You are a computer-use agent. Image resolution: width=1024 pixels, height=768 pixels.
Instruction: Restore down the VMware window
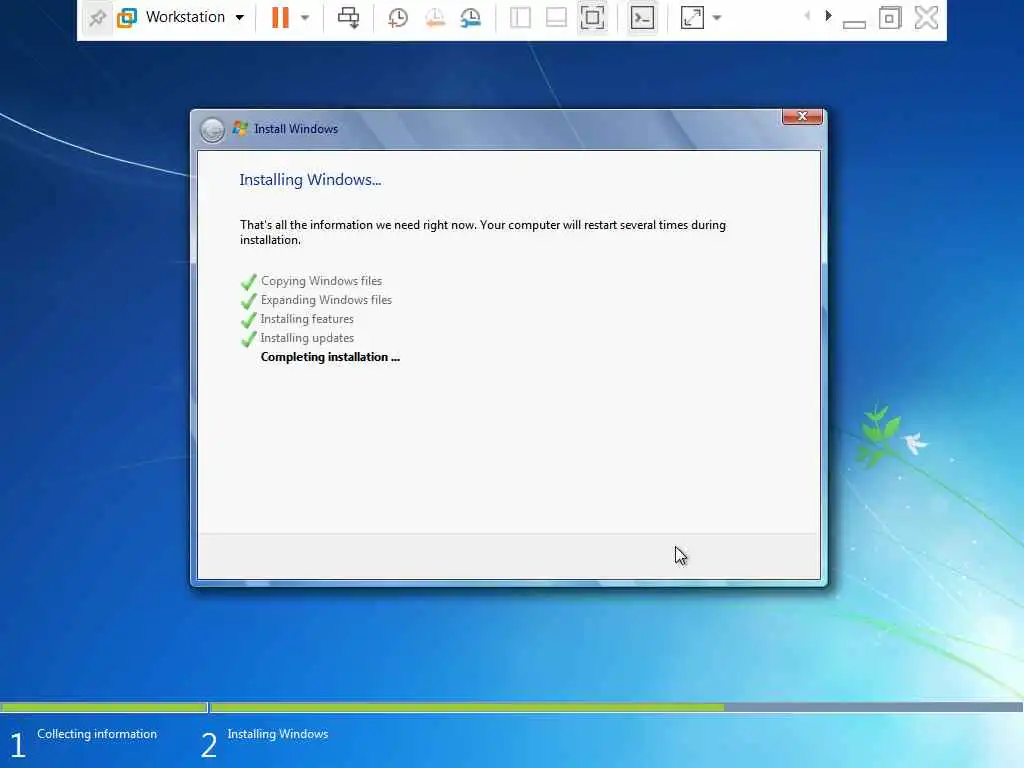tap(889, 18)
